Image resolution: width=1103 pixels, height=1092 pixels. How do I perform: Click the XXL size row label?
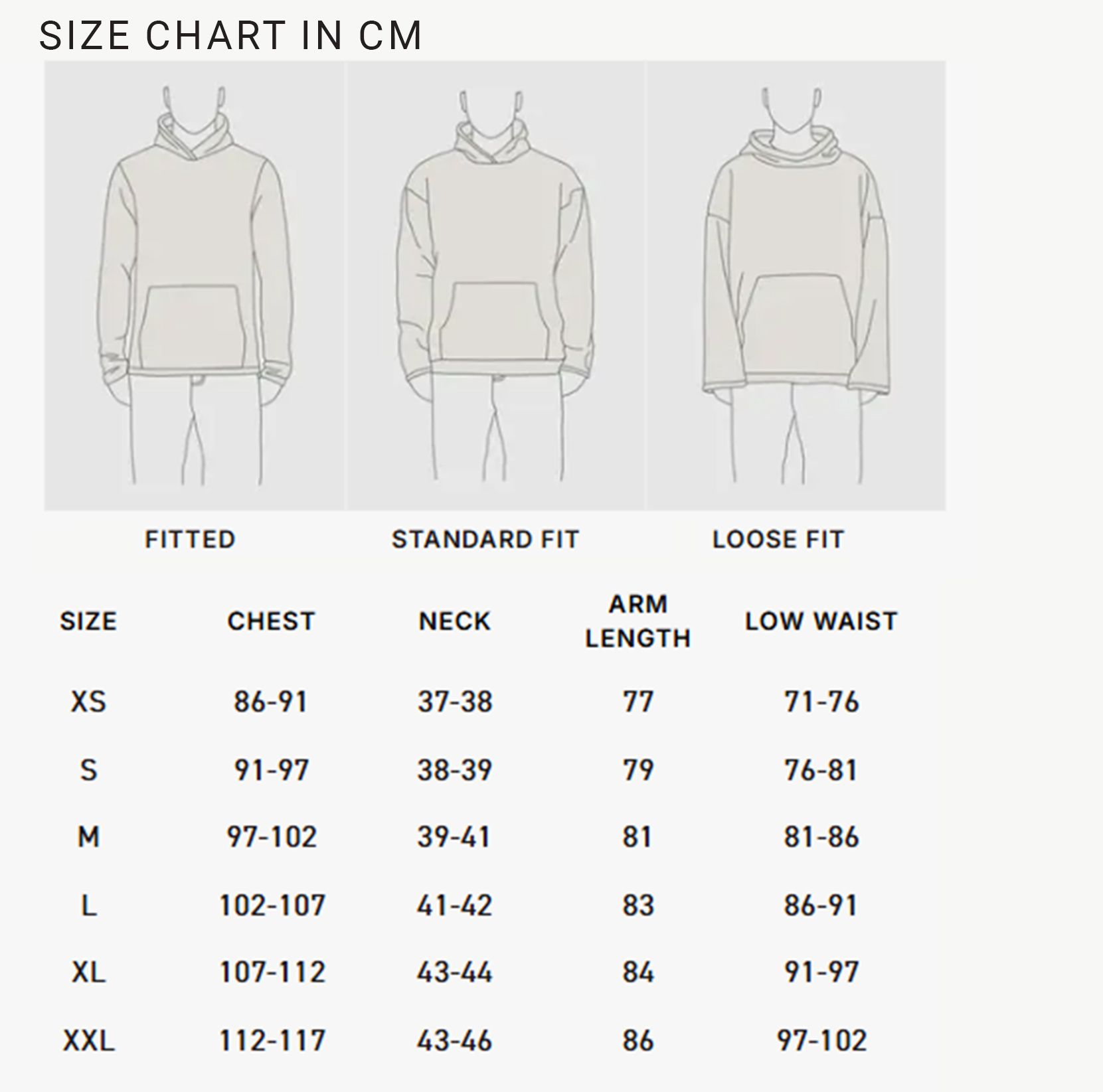[89, 1040]
